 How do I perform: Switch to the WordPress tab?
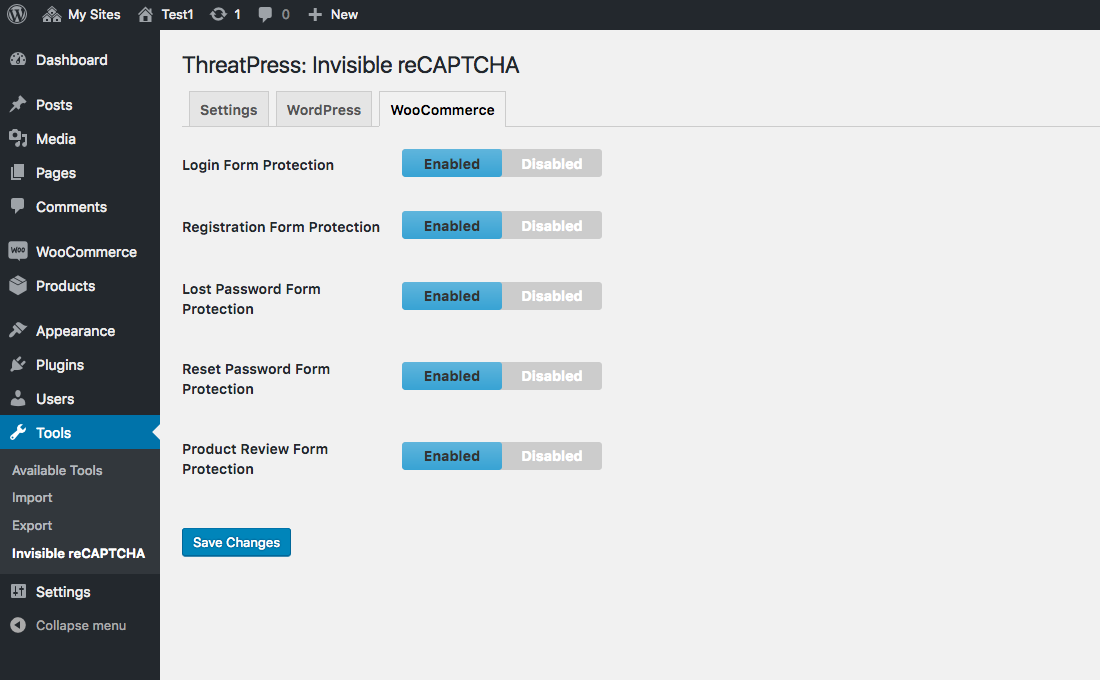pyautogui.click(x=323, y=109)
